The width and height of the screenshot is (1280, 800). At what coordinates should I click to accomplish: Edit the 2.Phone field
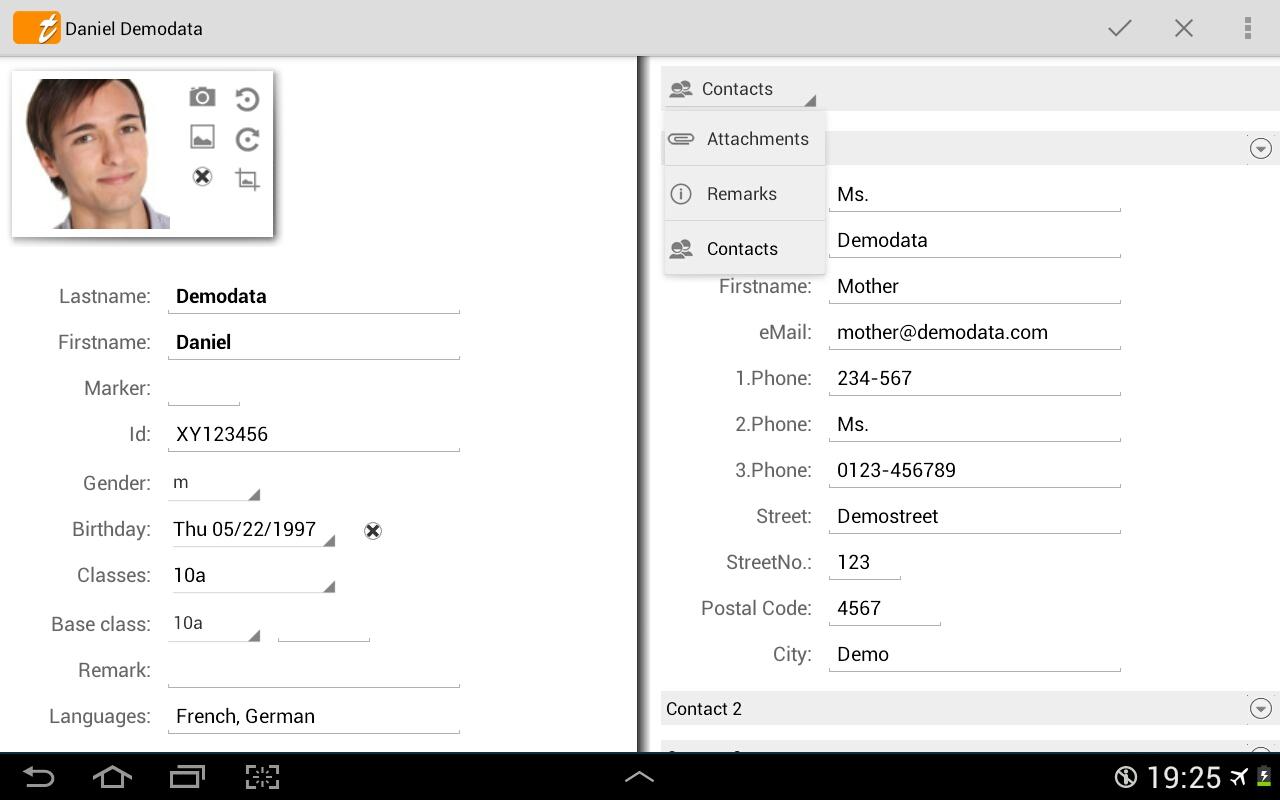point(975,424)
